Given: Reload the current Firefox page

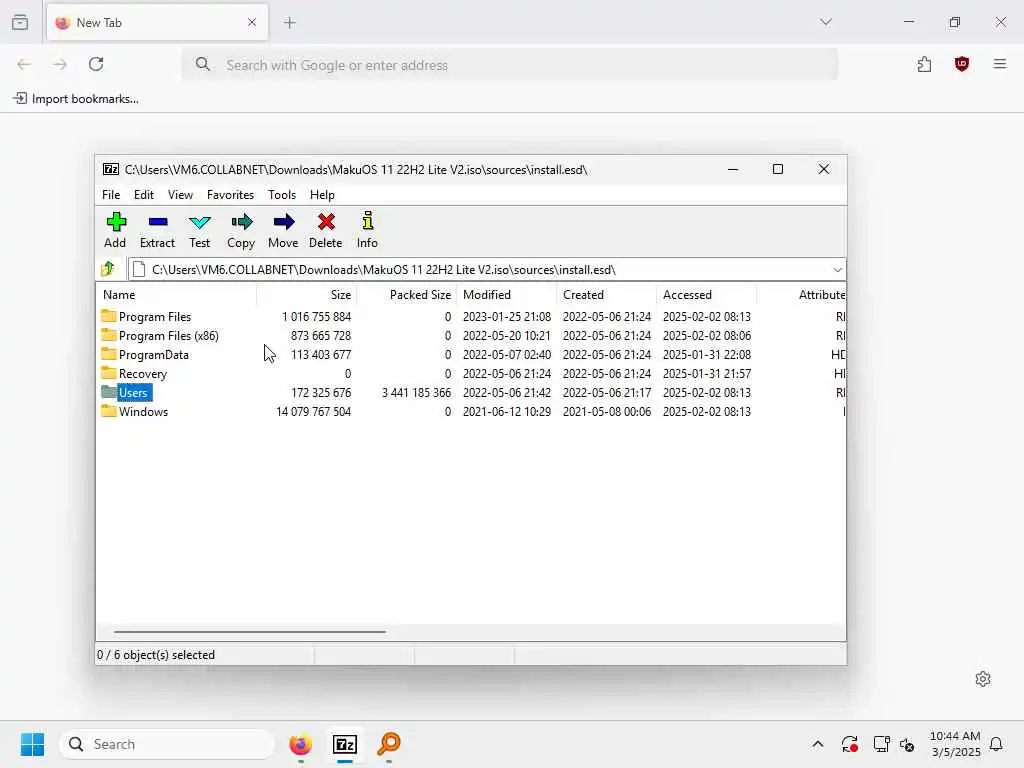Looking at the screenshot, I should (x=96, y=64).
